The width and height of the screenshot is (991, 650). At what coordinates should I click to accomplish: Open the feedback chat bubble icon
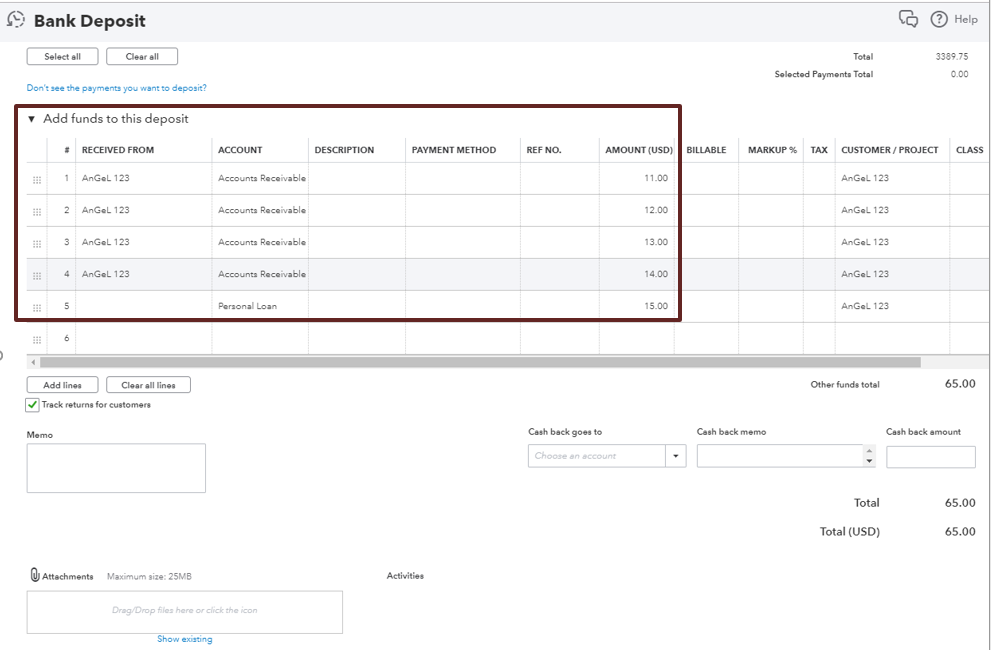908,19
